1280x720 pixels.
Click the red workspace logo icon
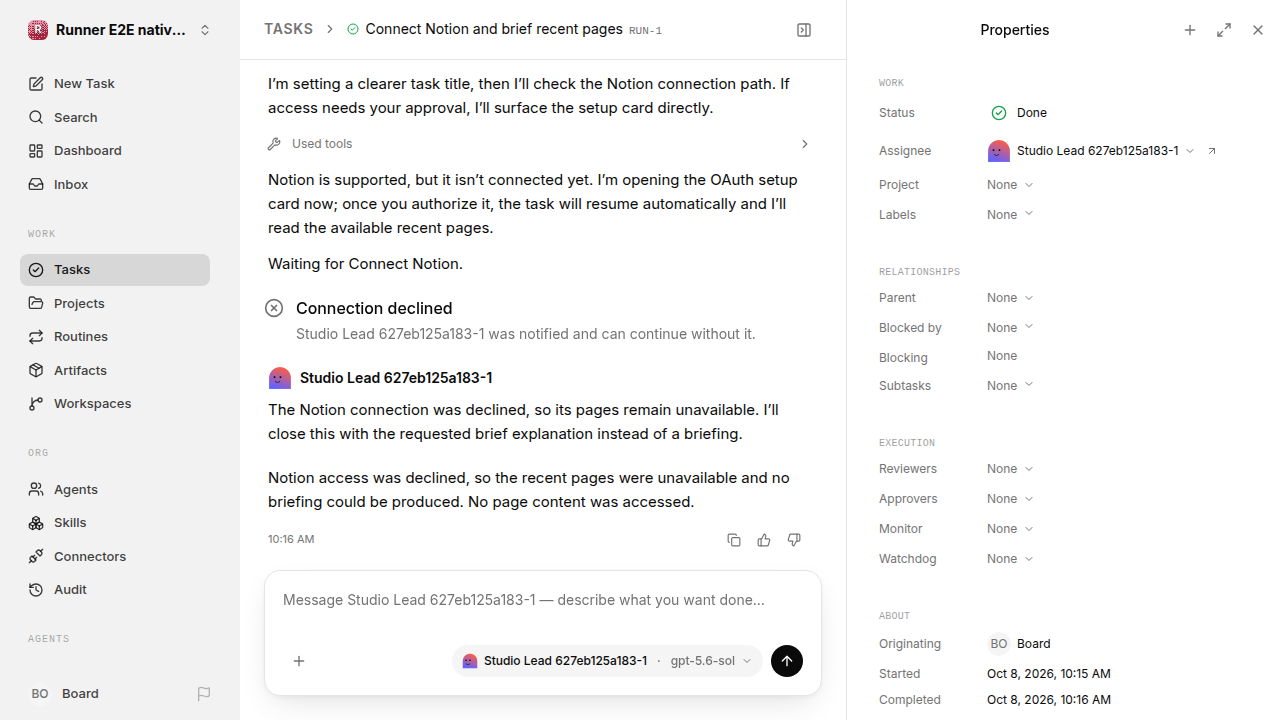point(37,30)
